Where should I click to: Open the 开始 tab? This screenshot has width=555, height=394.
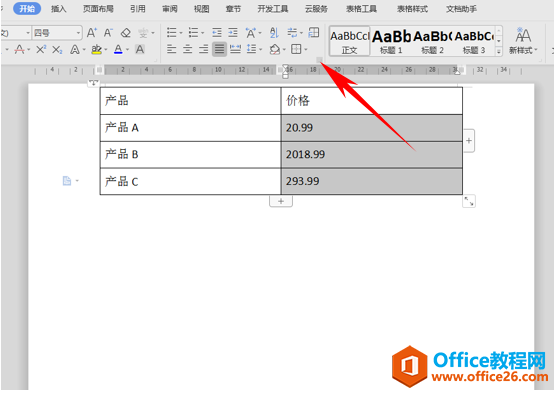(27, 8)
